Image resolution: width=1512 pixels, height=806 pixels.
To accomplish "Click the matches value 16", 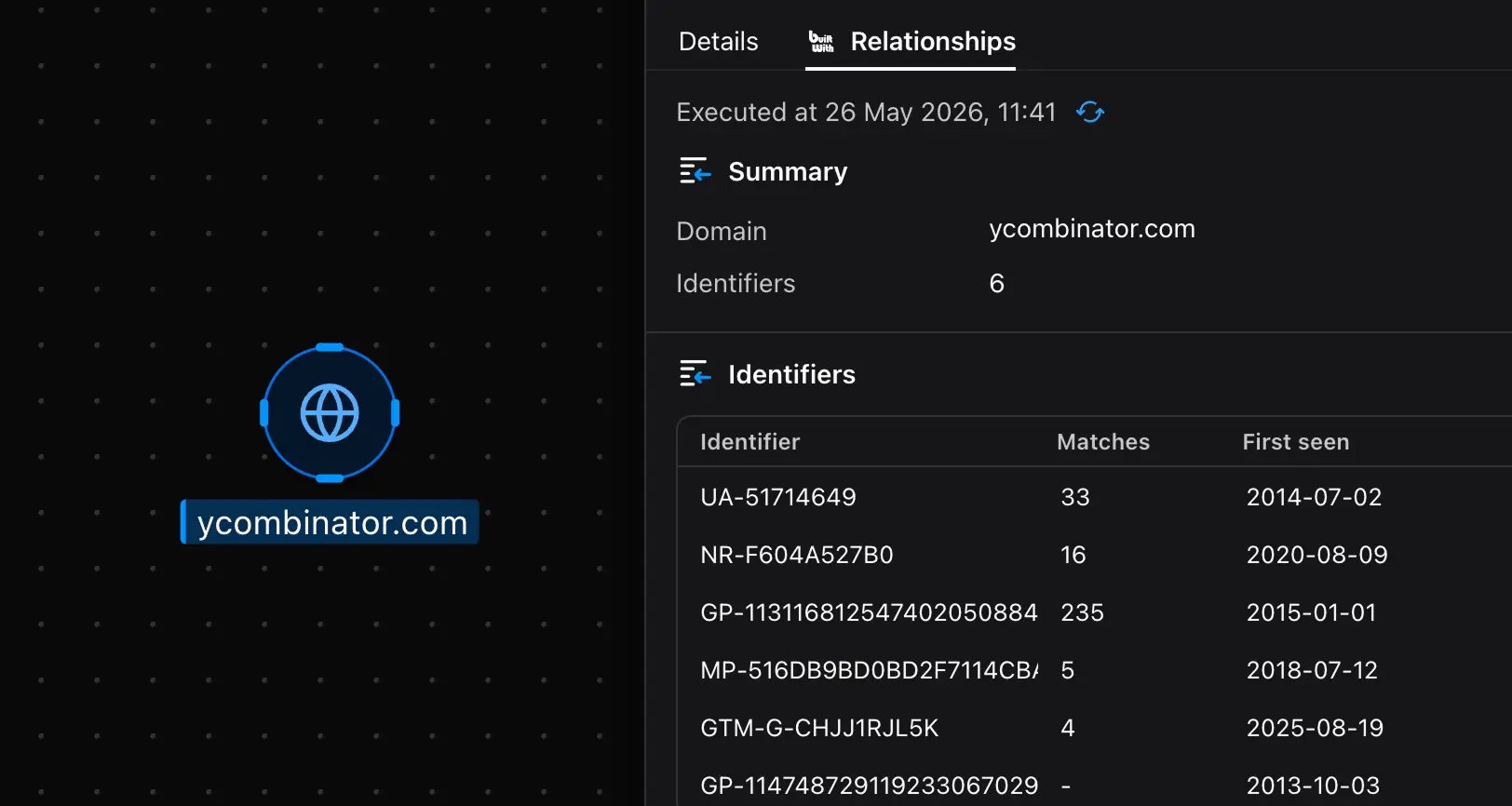I will [1073, 555].
